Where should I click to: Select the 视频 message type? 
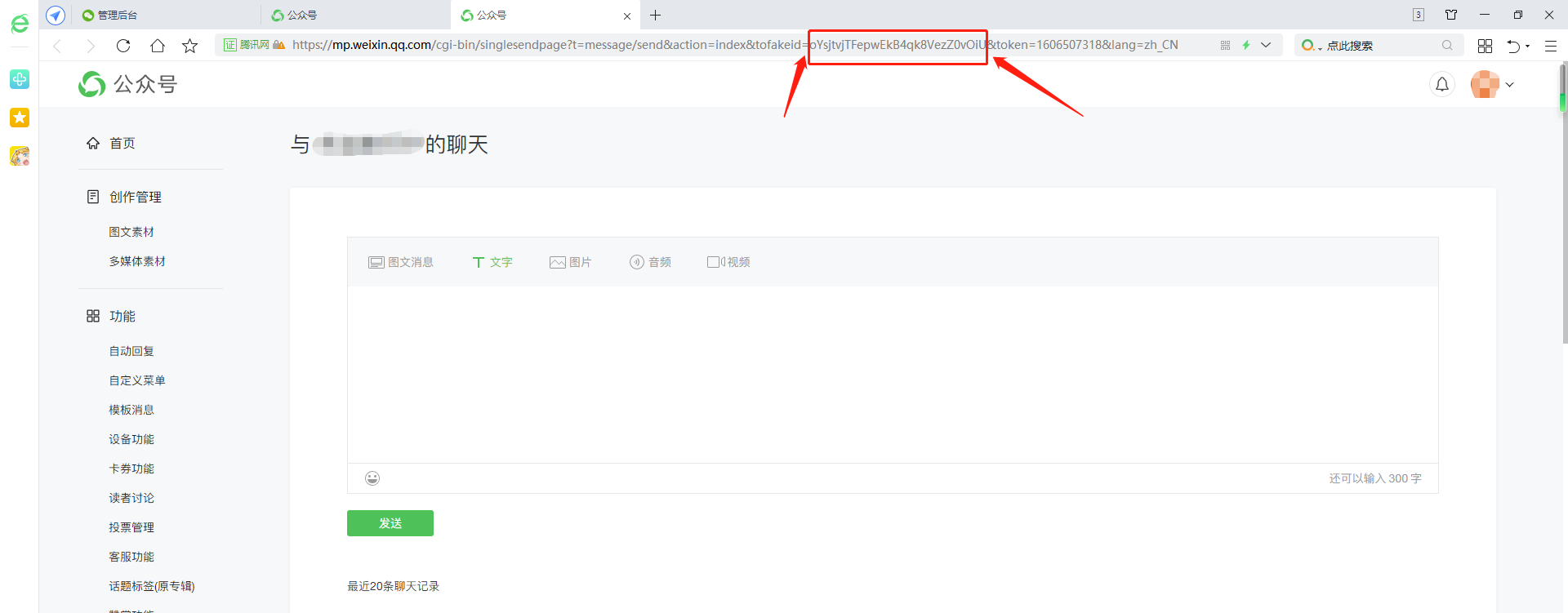click(728, 262)
